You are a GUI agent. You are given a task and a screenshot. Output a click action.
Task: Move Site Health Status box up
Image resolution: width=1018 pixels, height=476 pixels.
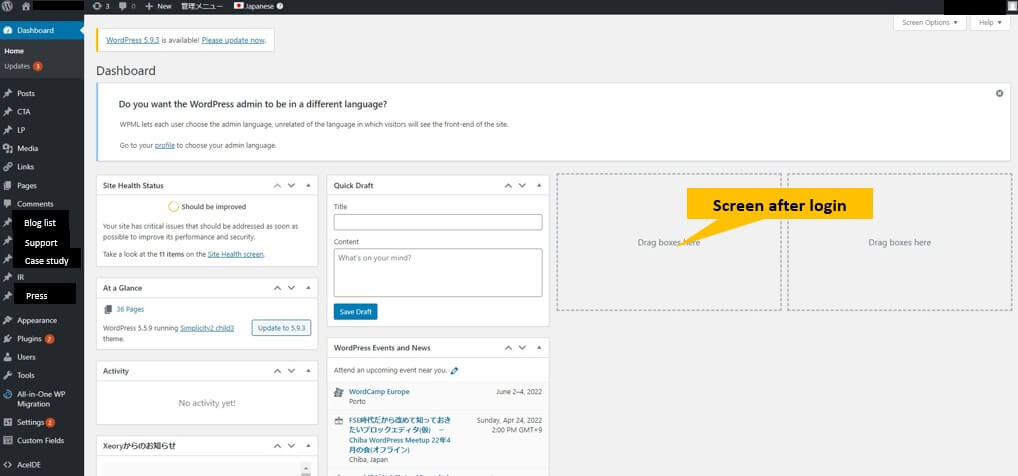(x=277, y=186)
